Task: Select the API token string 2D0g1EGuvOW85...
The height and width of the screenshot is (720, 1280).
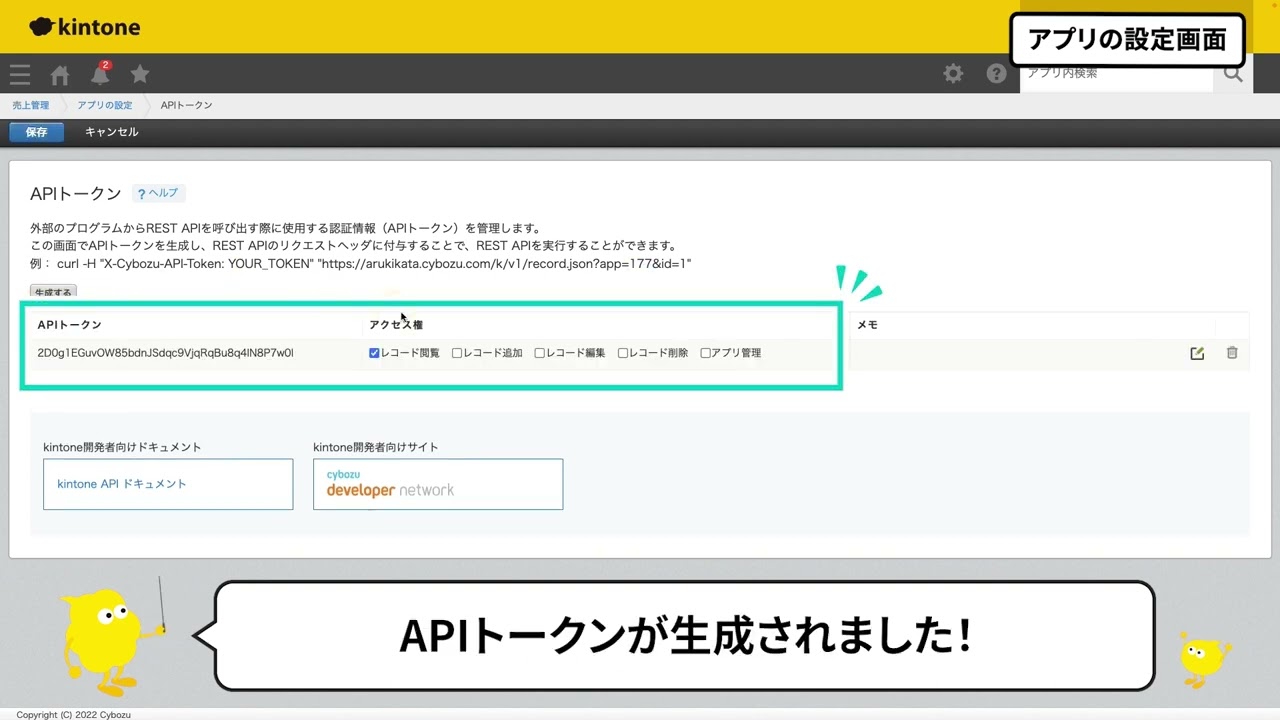Action: tap(165, 353)
